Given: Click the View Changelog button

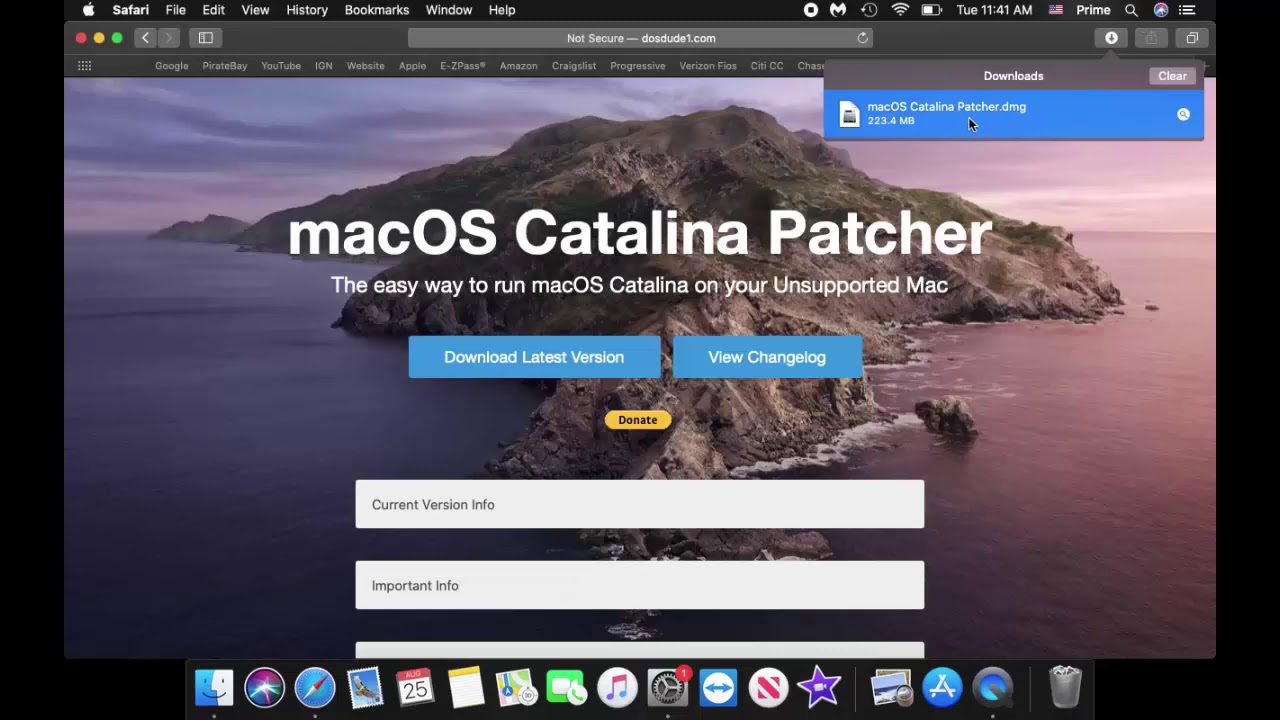Looking at the screenshot, I should coord(767,357).
